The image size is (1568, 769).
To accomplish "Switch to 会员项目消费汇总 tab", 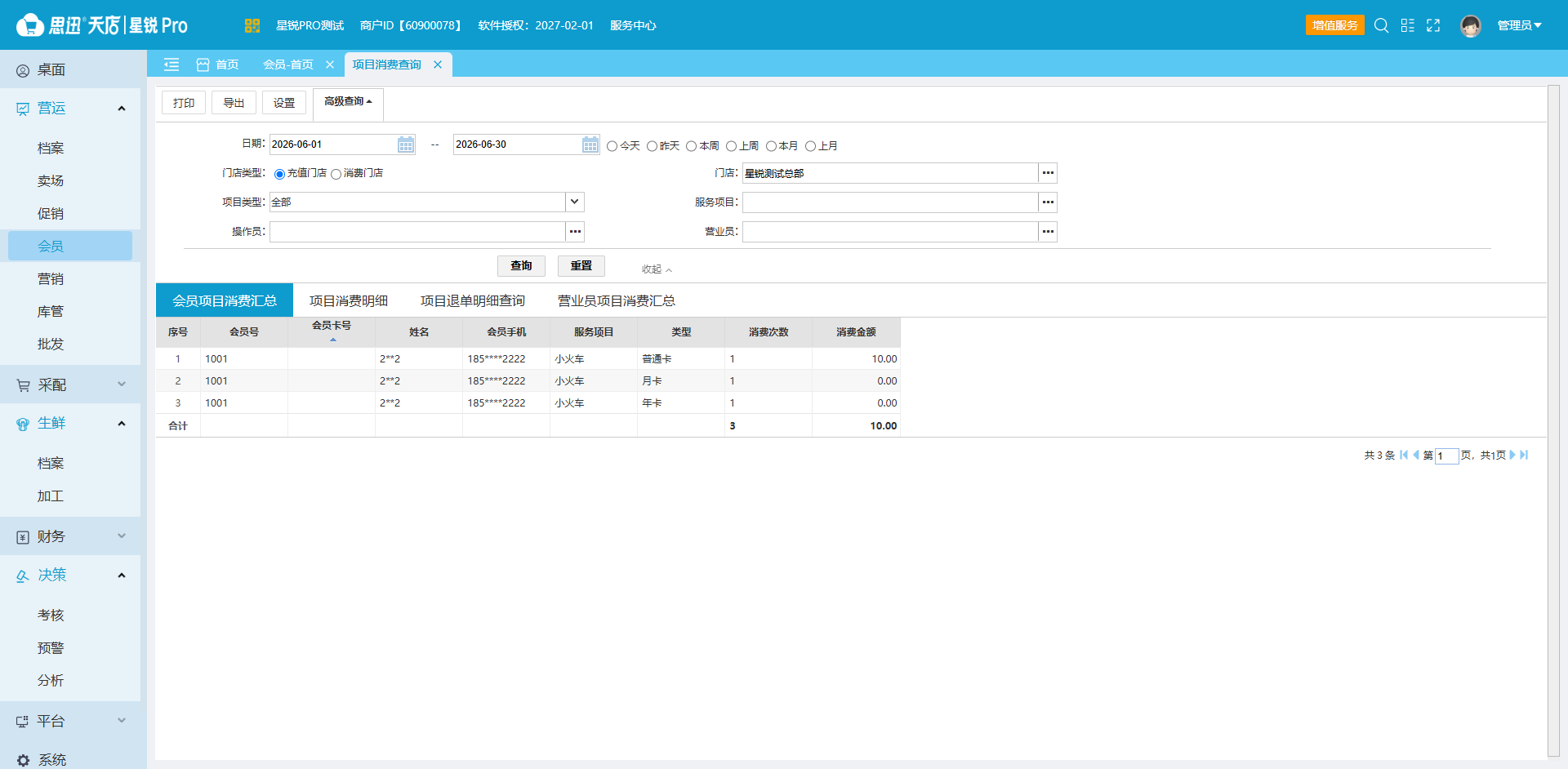I will pos(225,301).
